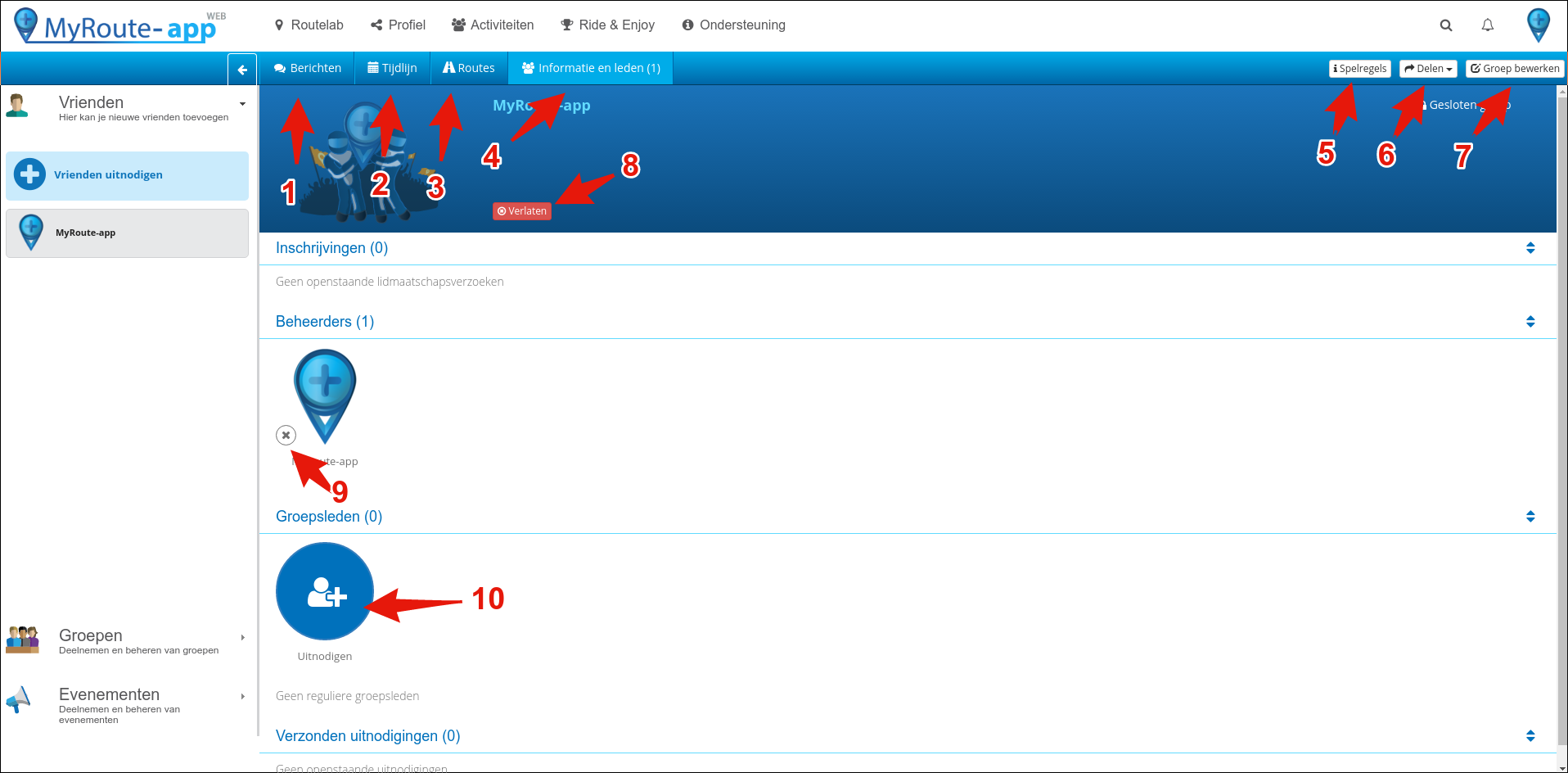Image resolution: width=1568 pixels, height=773 pixels.
Task: Open the Routelab menu
Action: point(309,25)
